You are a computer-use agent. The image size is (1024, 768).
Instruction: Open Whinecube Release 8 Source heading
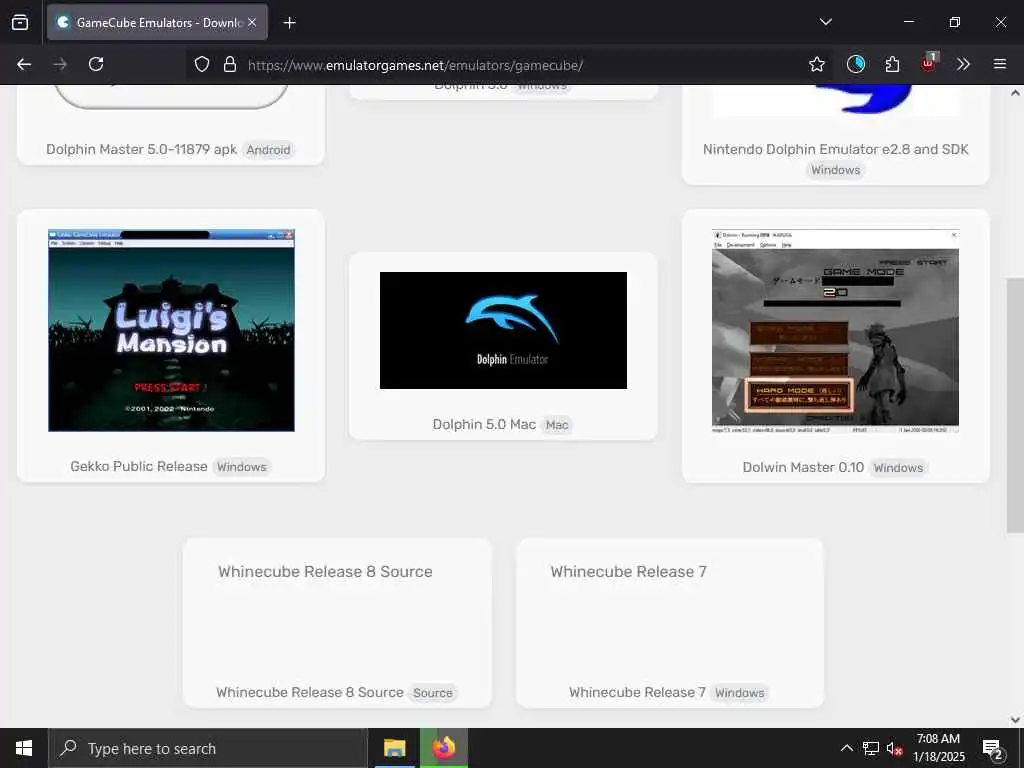[325, 571]
